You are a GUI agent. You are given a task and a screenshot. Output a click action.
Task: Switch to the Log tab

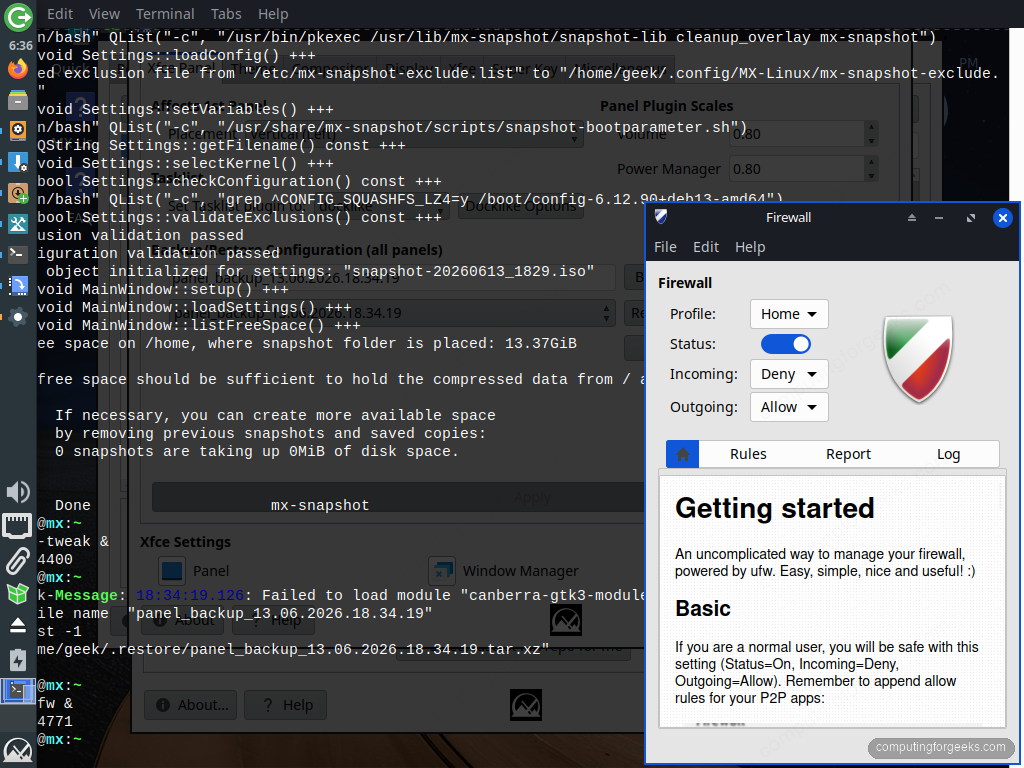[948, 454]
